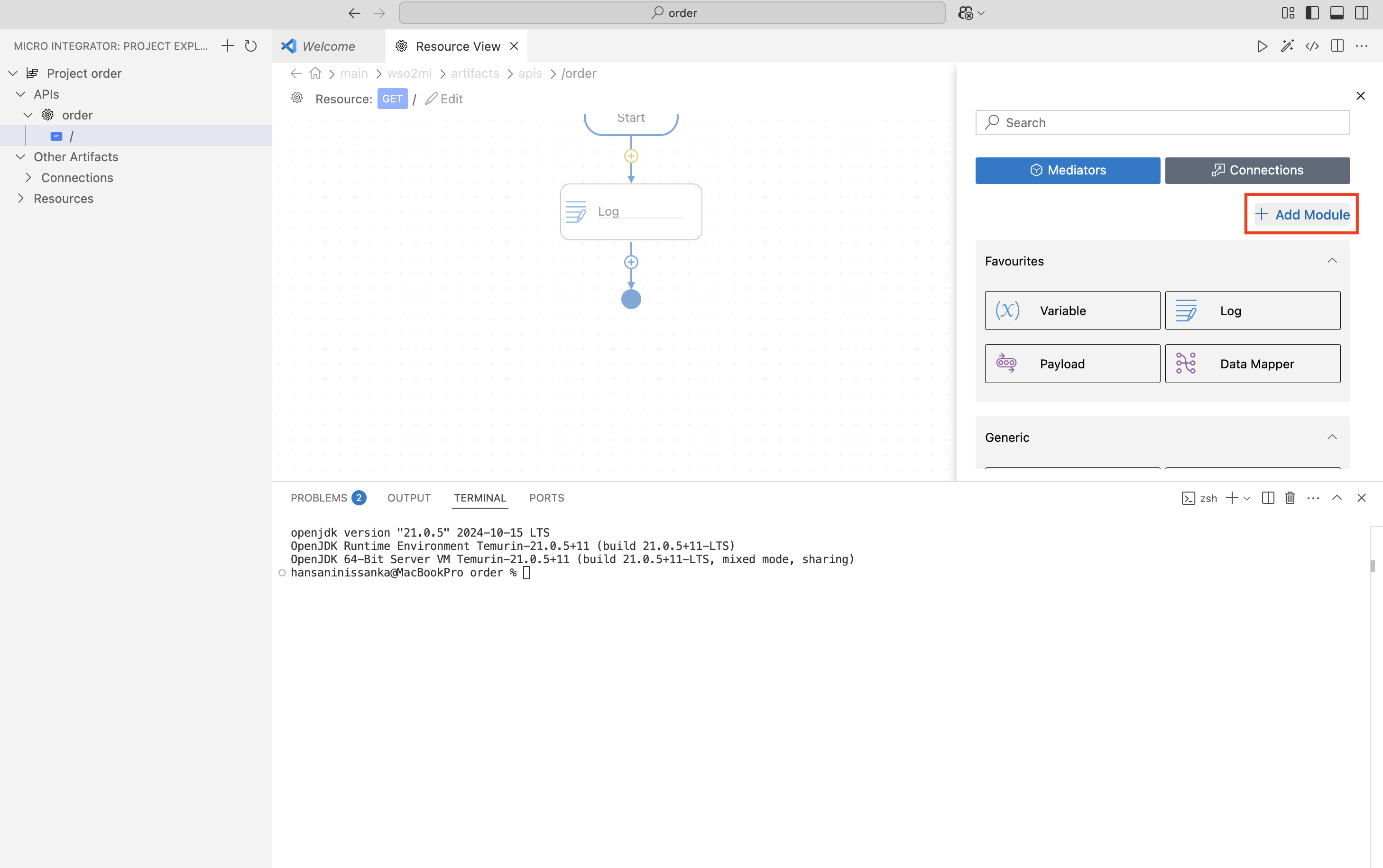This screenshot has width=1383, height=868.
Task: Click the /order breadcrumb item
Action: [578, 73]
